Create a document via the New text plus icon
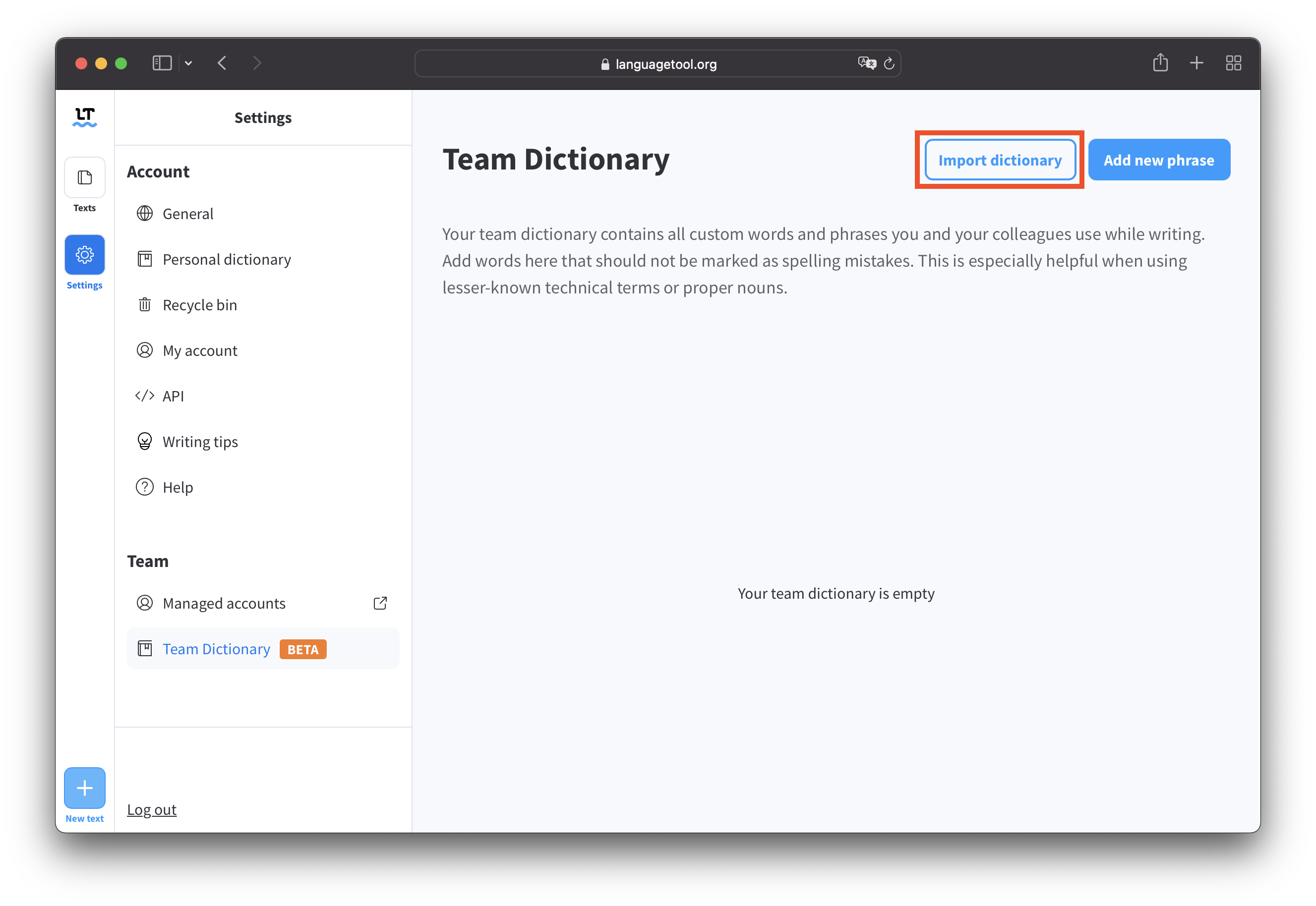The image size is (1316, 906). point(84,788)
